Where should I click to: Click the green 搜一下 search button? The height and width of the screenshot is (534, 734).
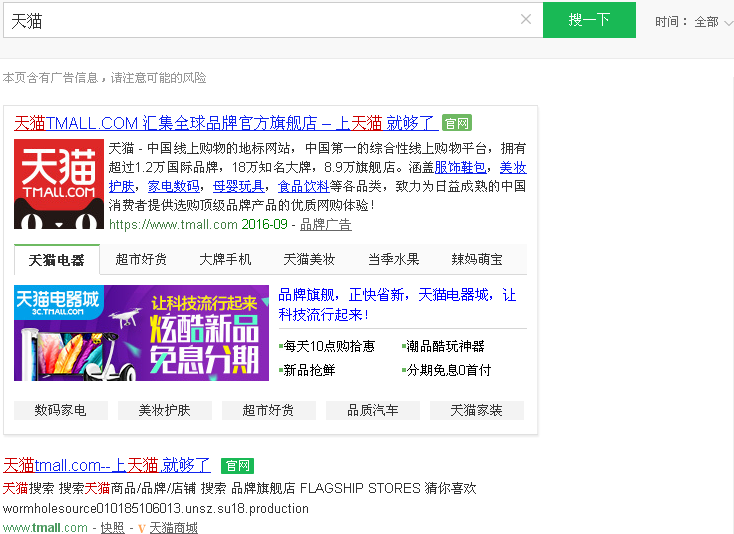click(589, 20)
